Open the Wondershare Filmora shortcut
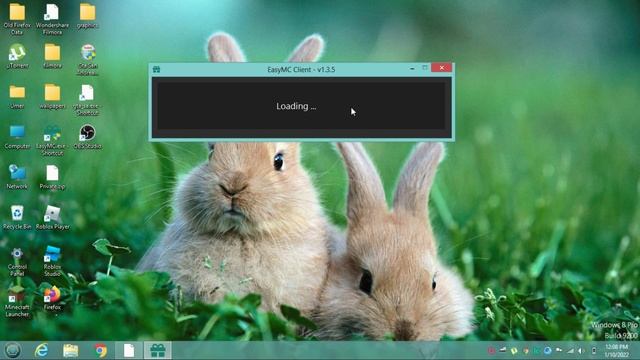This screenshot has height=360, width=640. pos(52,18)
